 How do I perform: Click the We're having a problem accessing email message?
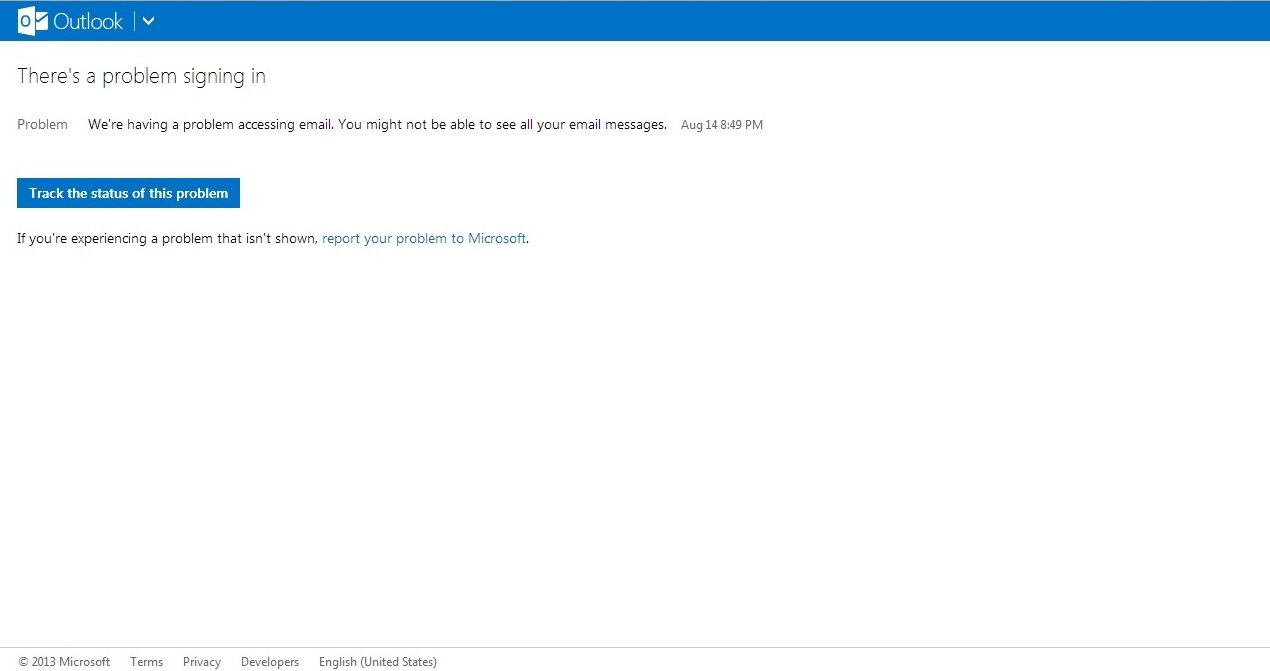[x=377, y=125]
